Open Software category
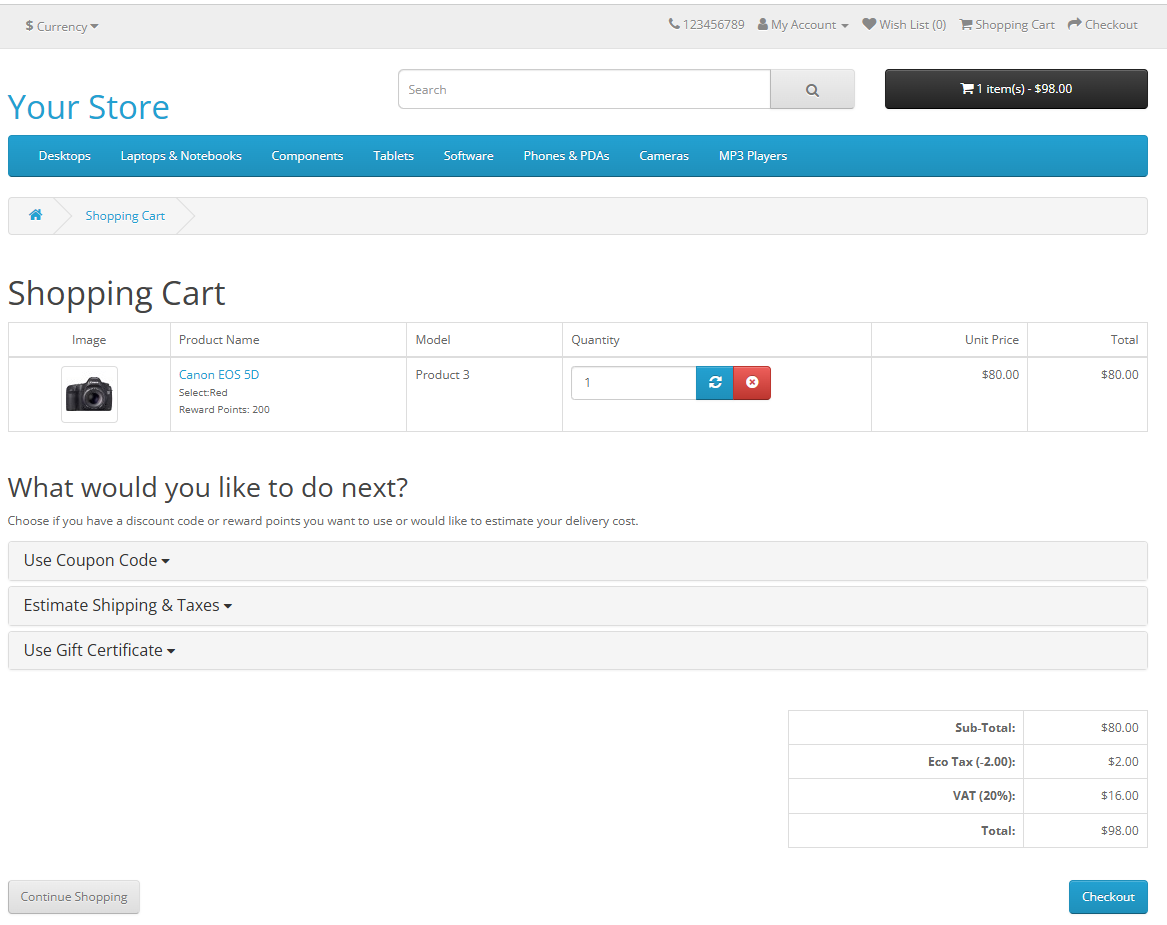This screenshot has height=925, width=1167. (469, 156)
